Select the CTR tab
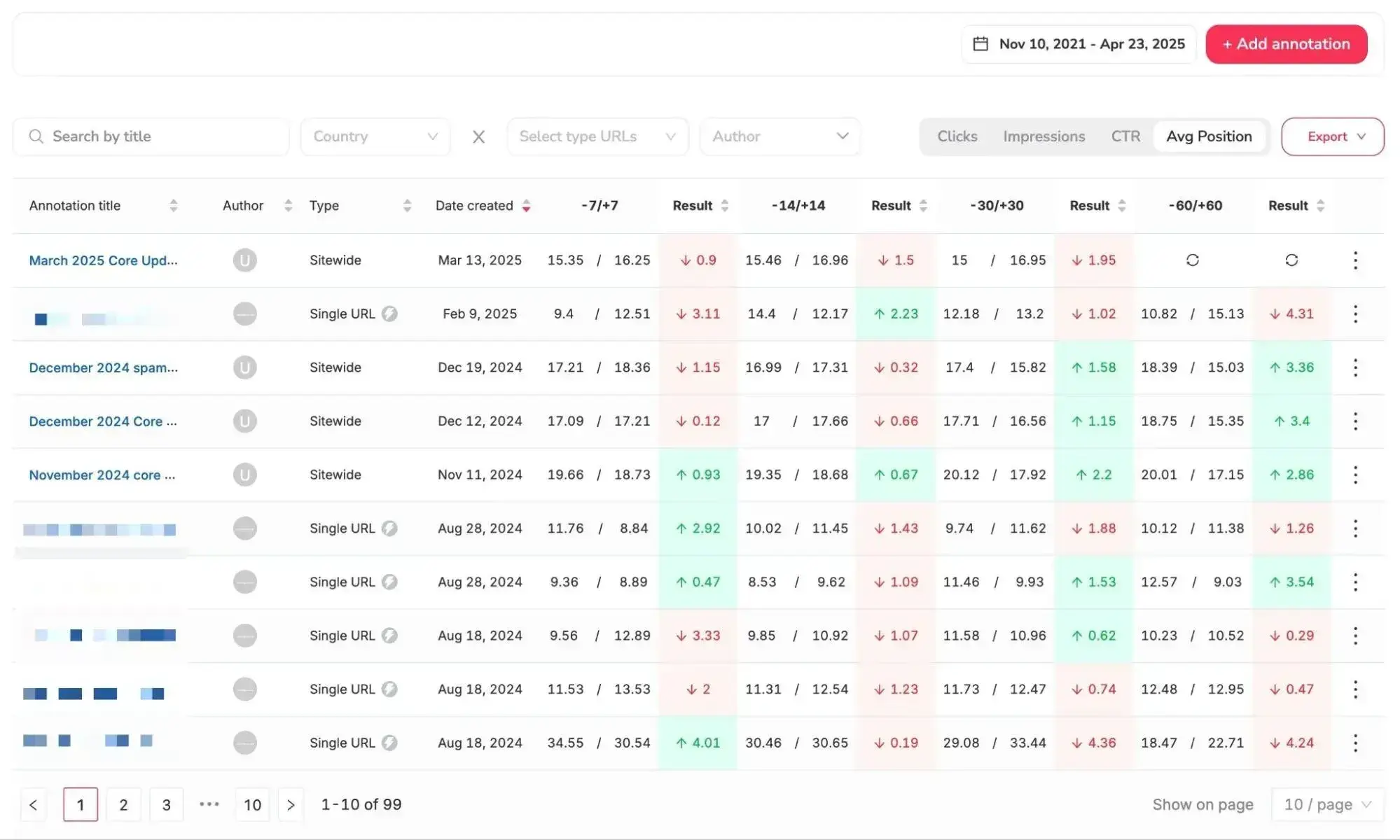1400x840 pixels. pyautogui.click(x=1125, y=136)
